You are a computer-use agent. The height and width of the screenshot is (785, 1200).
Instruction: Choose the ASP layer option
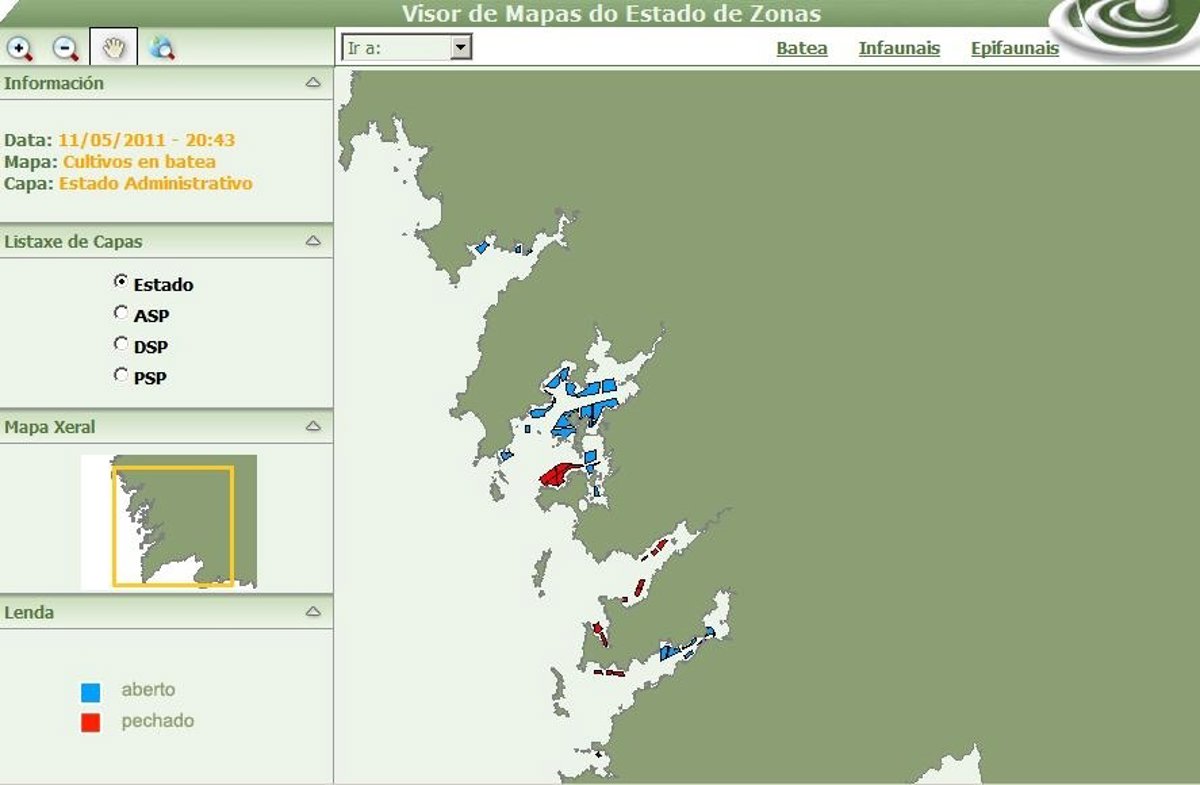point(122,314)
